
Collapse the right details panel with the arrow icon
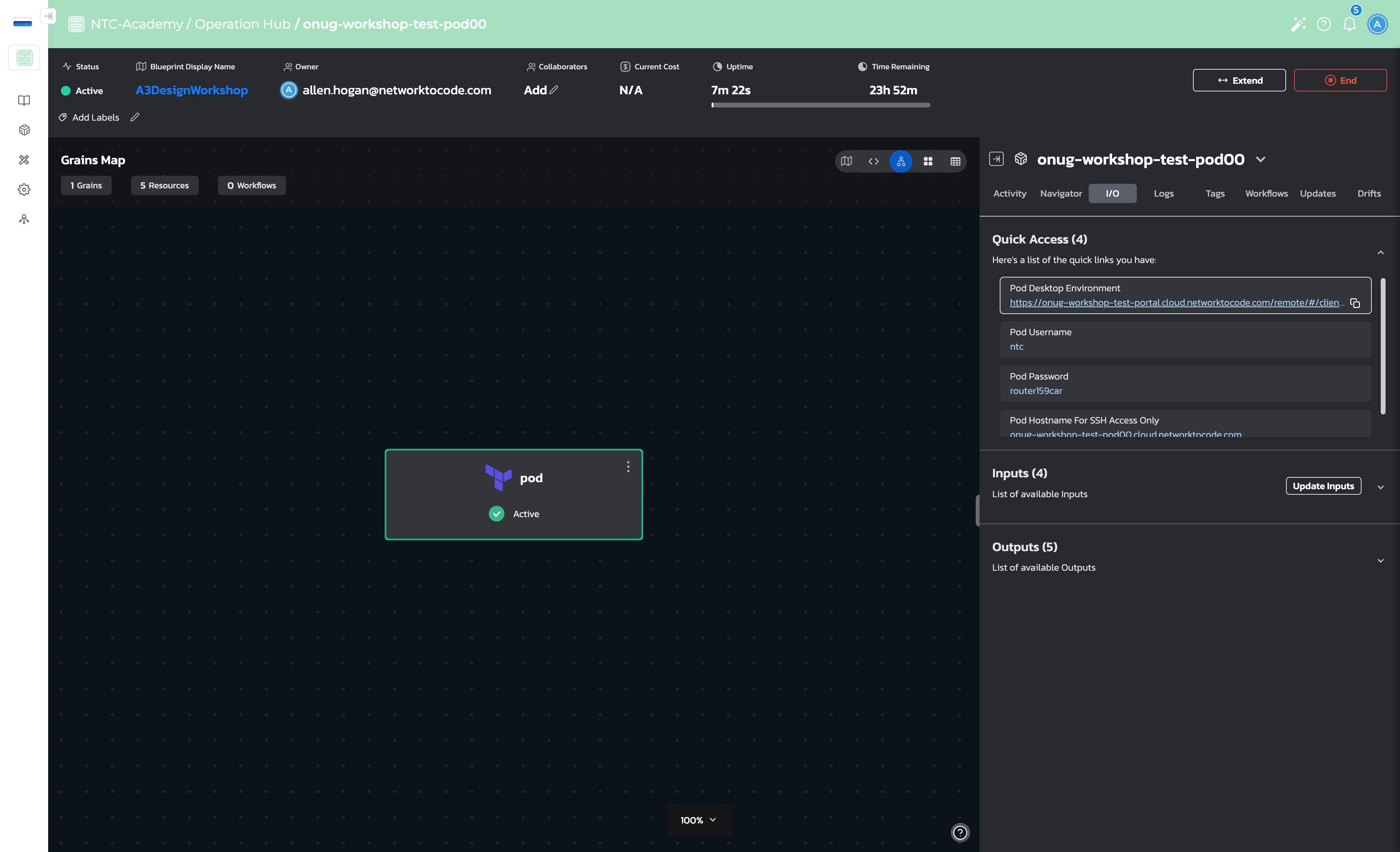coord(996,159)
